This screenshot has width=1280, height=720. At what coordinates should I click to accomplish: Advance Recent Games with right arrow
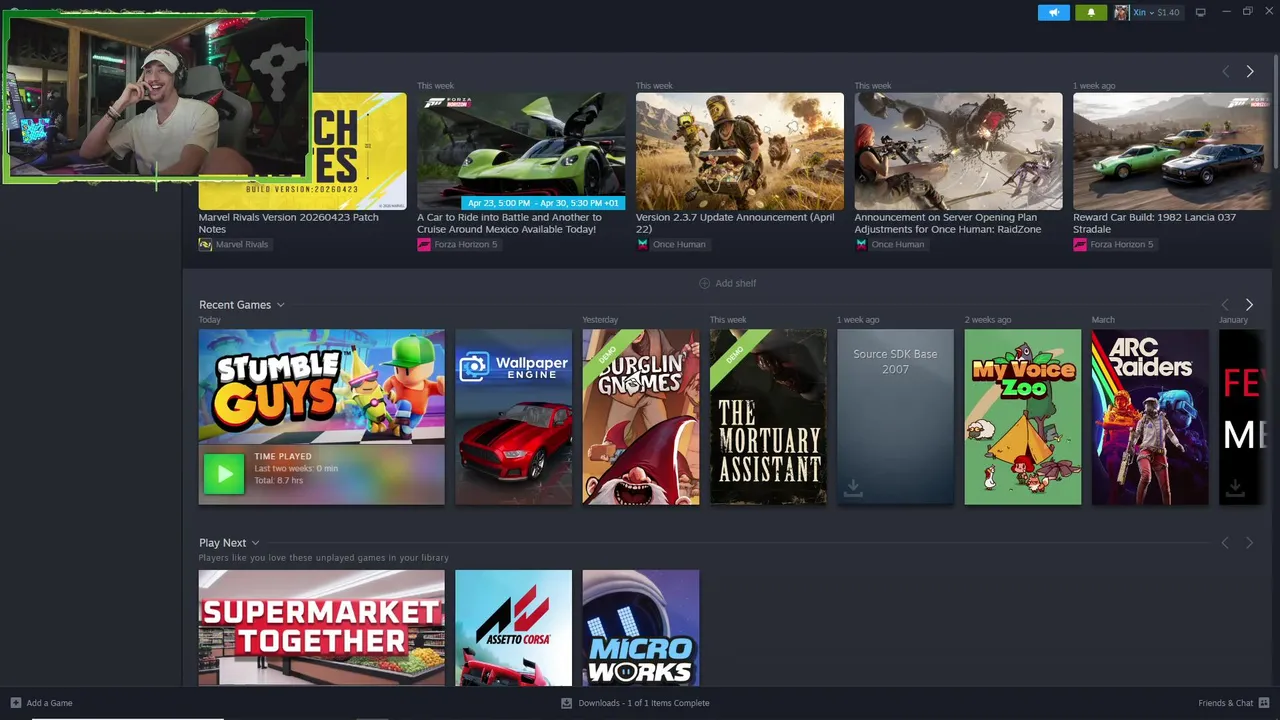[1249, 305]
